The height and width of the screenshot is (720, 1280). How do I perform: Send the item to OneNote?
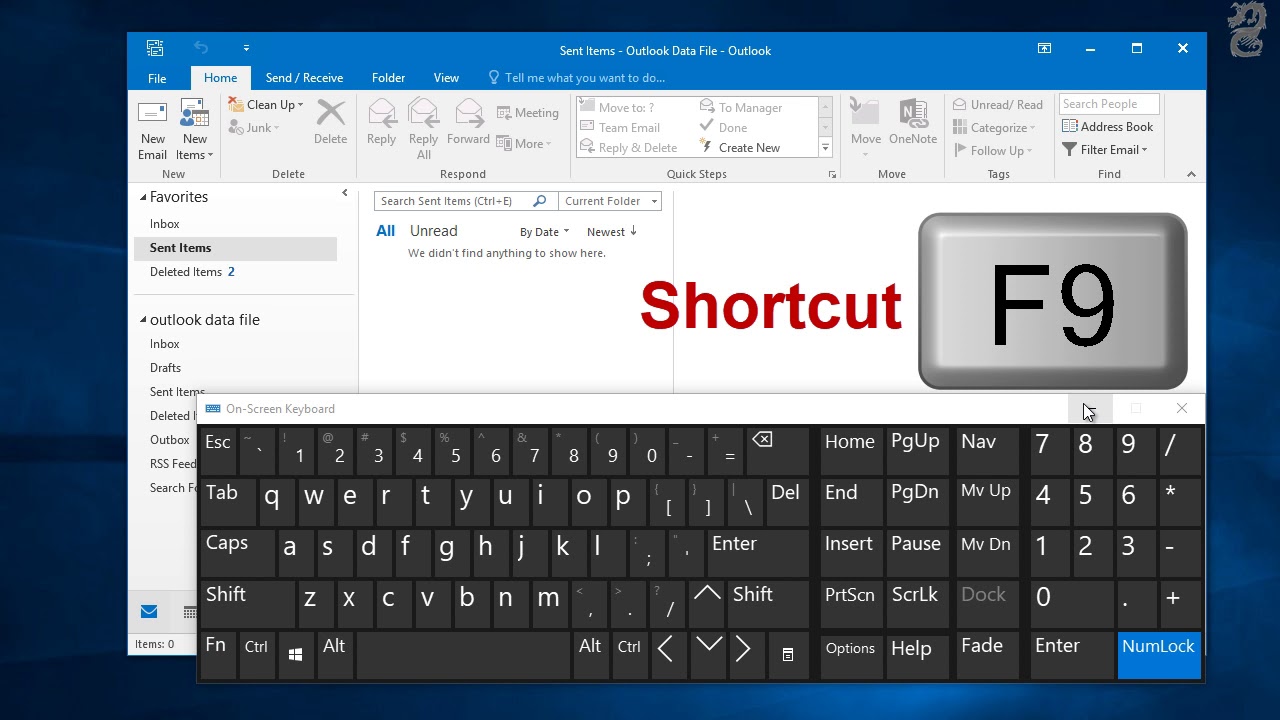[913, 122]
